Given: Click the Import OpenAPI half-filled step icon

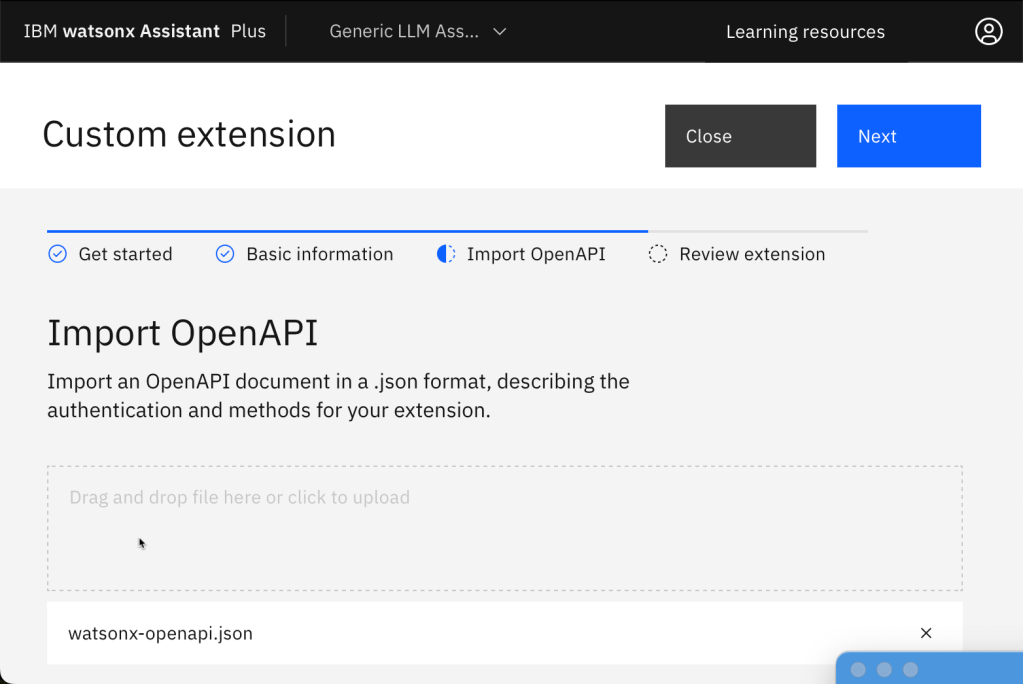Looking at the screenshot, I should (446, 254).
